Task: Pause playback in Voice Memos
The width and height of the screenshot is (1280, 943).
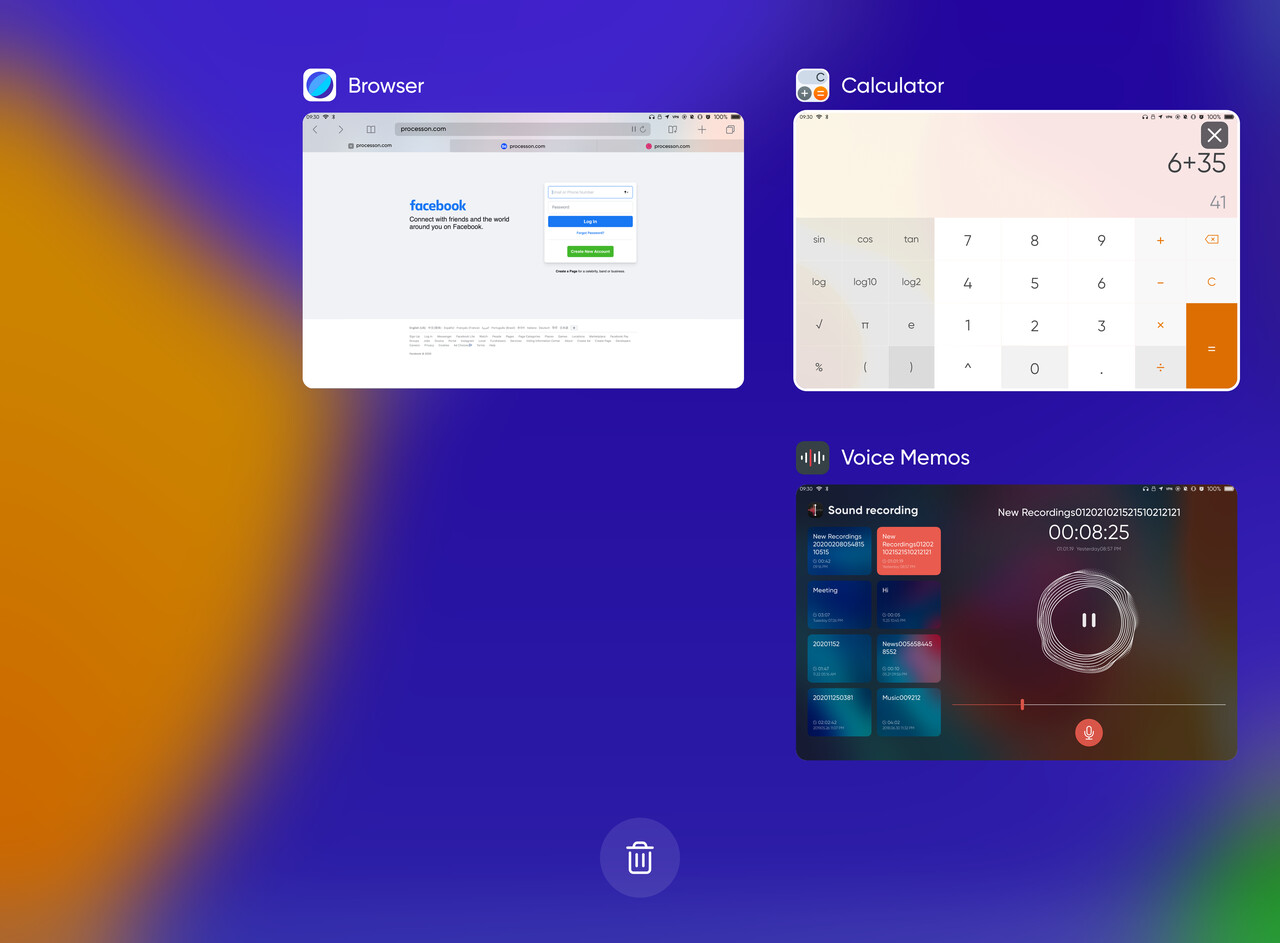Action: coord(1088,620)
